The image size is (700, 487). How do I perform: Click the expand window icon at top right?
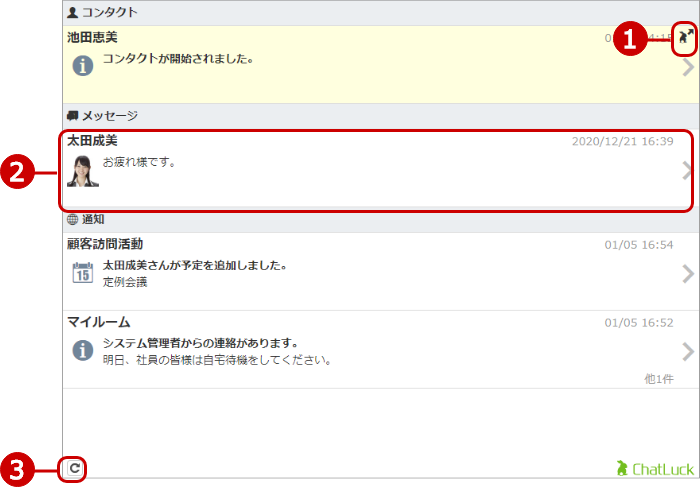coord(684,39)
